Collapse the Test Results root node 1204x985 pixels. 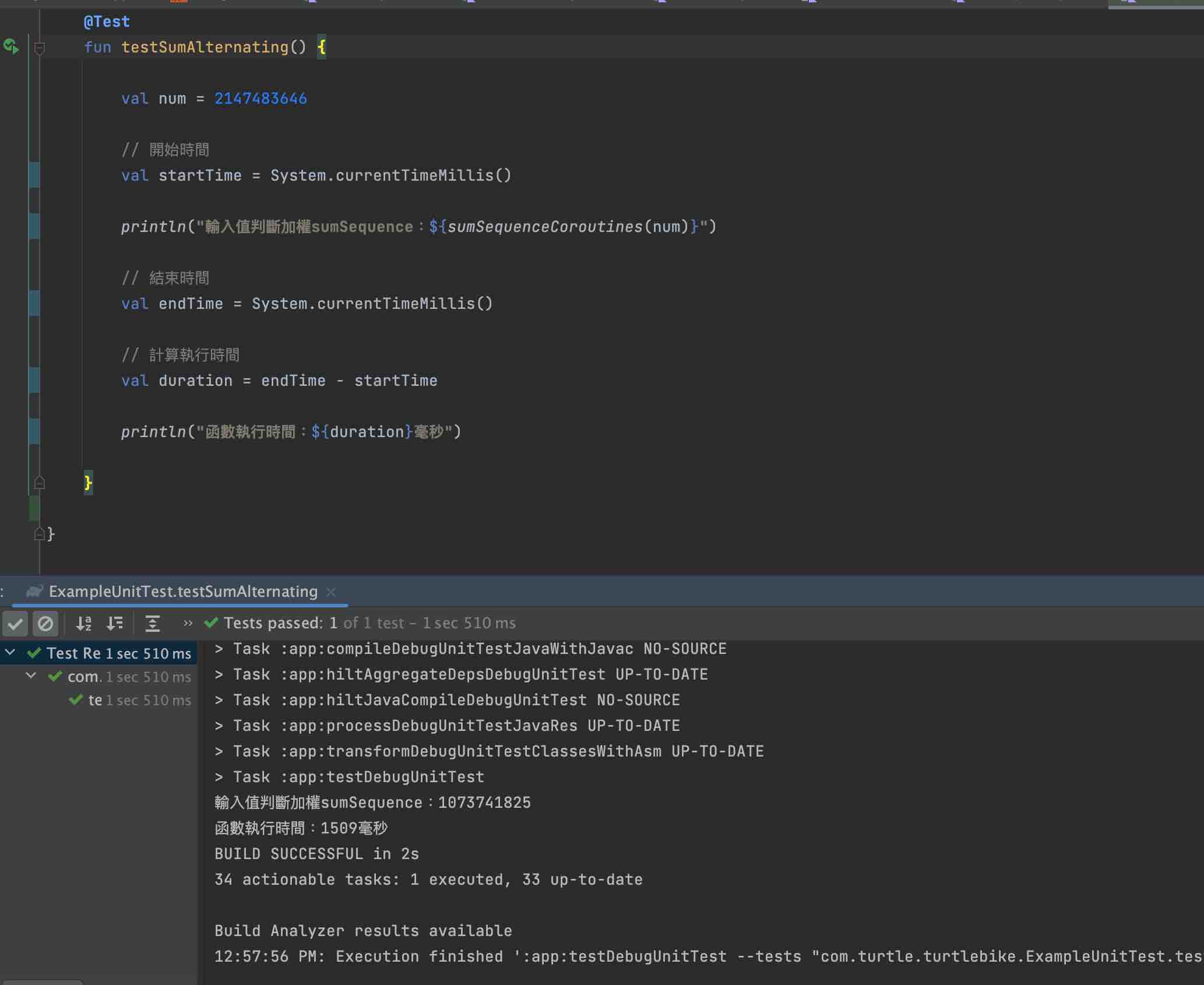(x=10, y=653)
